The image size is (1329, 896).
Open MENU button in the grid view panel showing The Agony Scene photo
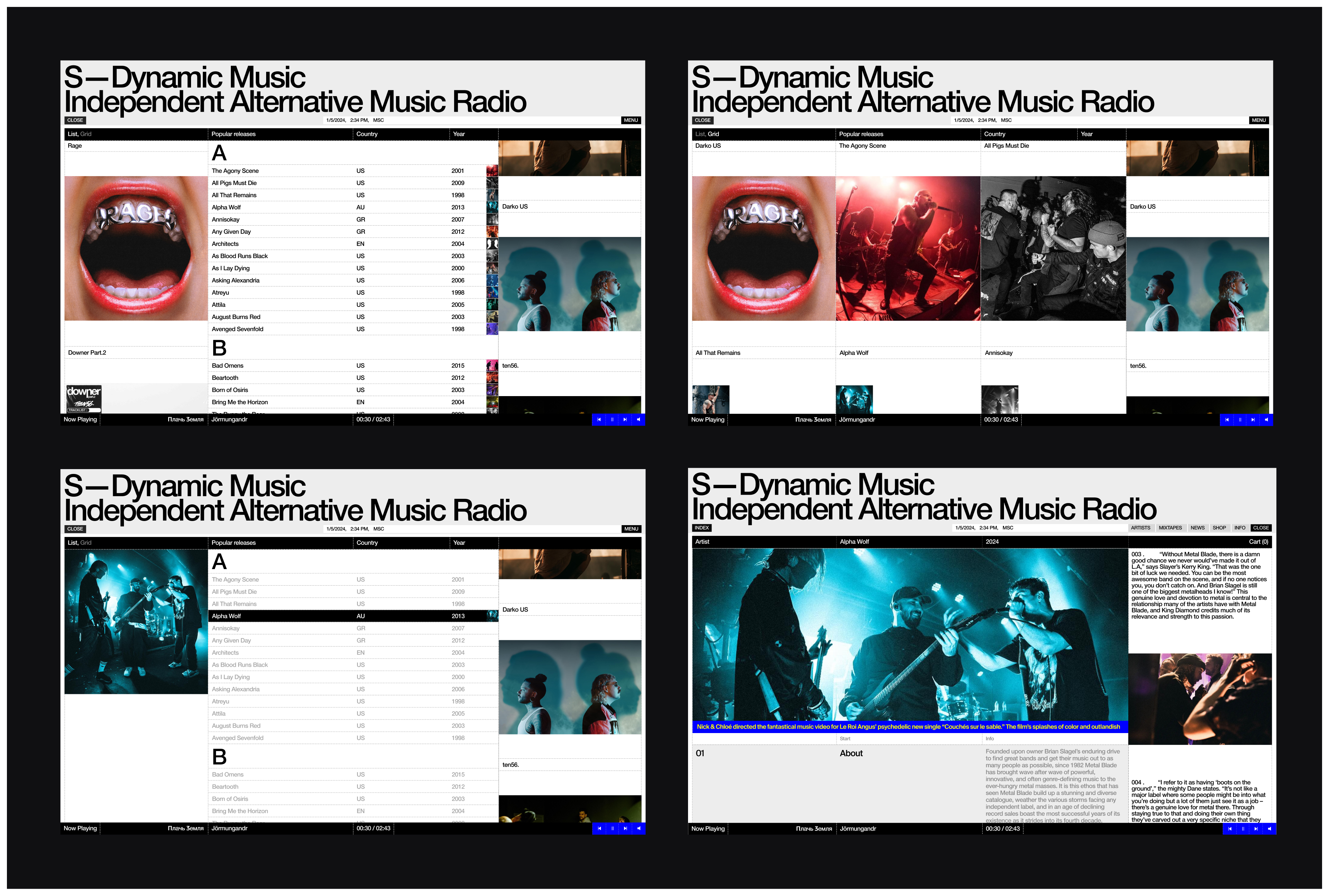[1259, 121]
